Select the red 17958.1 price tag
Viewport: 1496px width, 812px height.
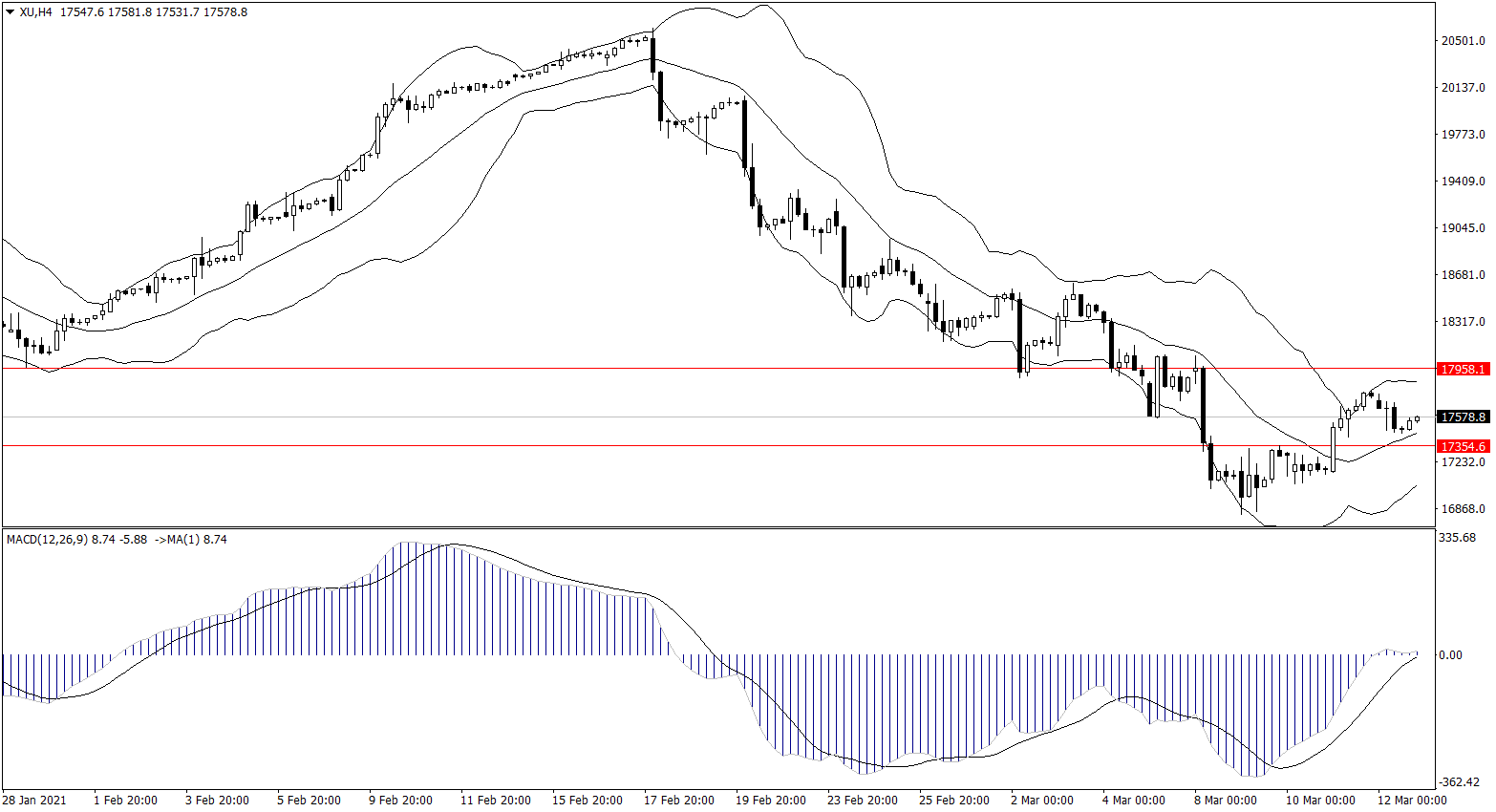[x=1463, y=369]
